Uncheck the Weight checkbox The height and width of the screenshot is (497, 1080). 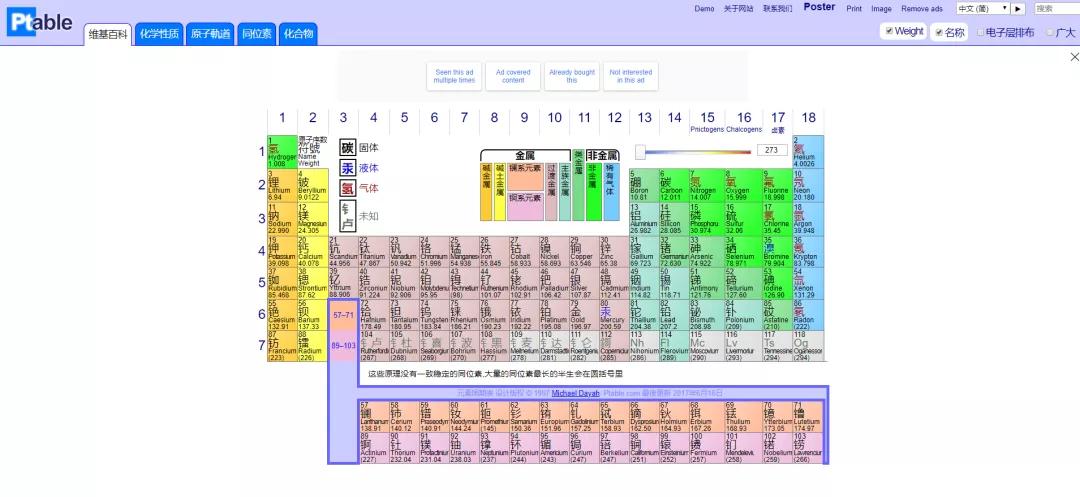[x=889, y=31]
